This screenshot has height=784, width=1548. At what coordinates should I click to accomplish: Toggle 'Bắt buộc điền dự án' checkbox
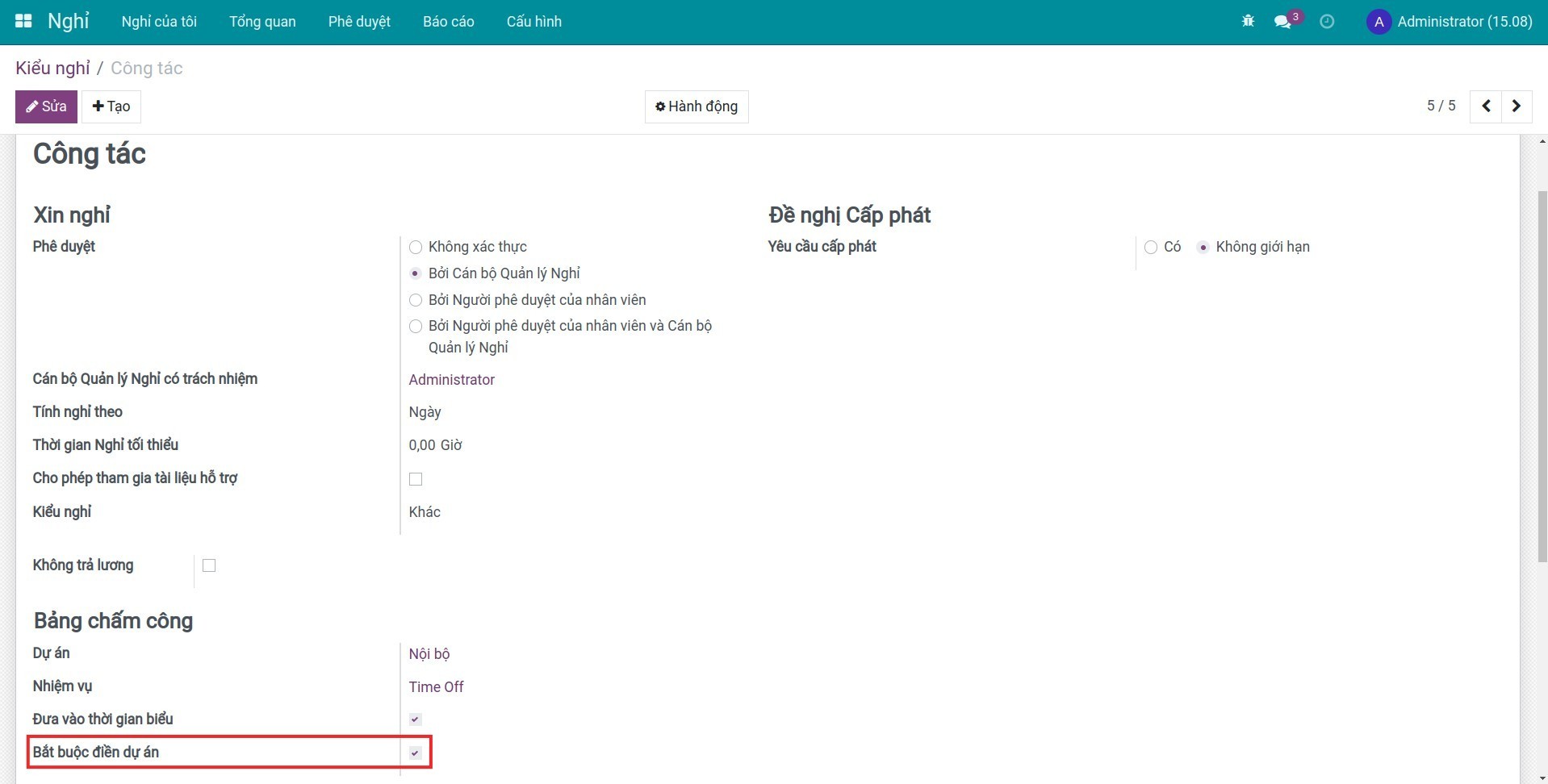pyautogui.click(x=416, y=753)
